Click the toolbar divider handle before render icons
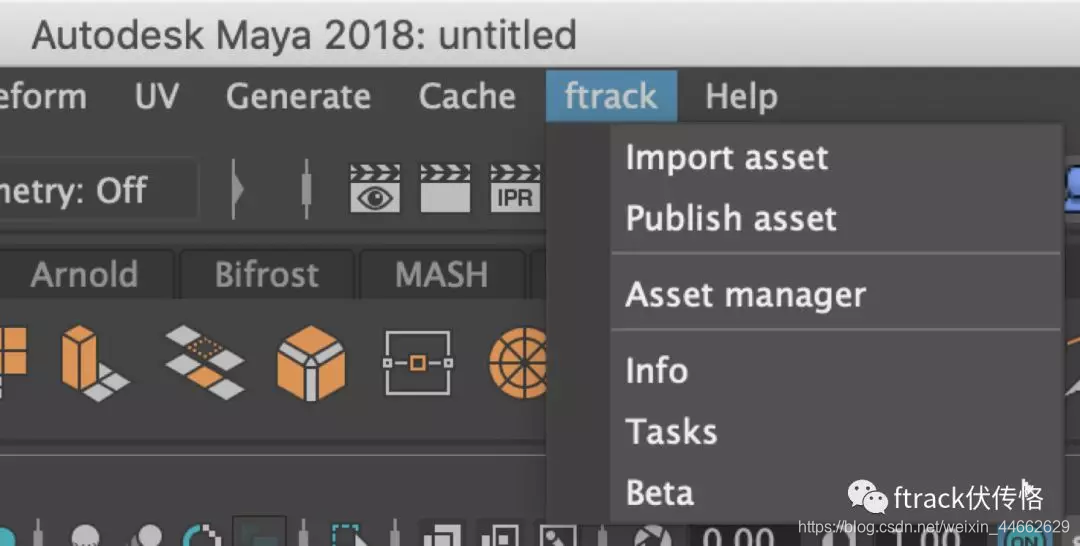Screen dimensions: 1080x546 [x=307, y=189]
